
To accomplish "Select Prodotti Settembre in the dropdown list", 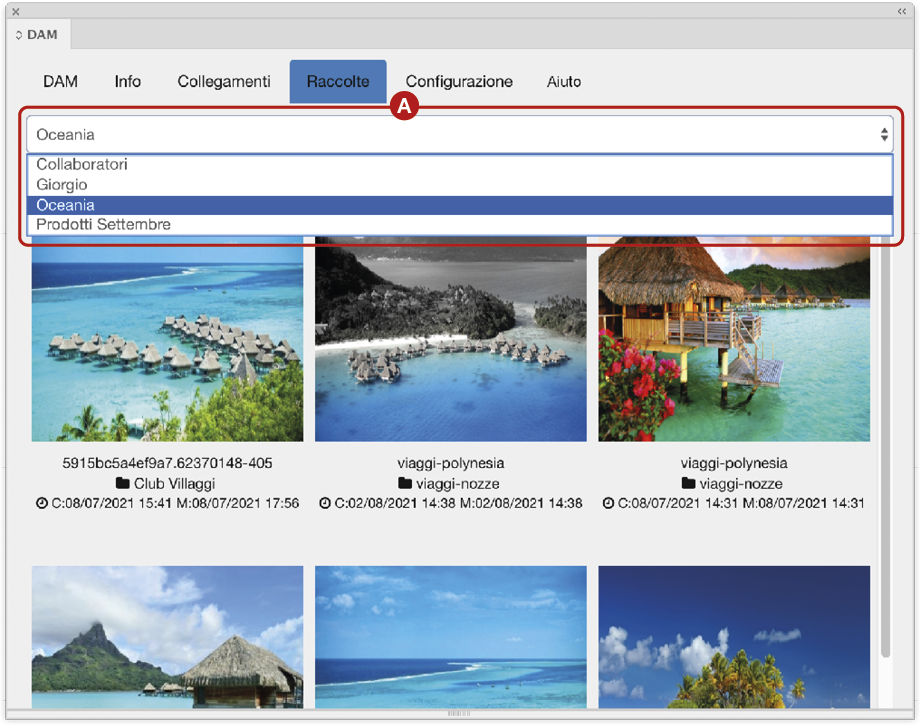I will pyautogui.click(x=103, y=225).
